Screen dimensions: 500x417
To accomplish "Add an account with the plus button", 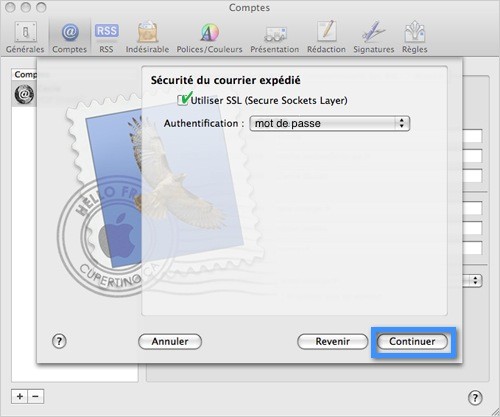I will click(x=20, y=396).
